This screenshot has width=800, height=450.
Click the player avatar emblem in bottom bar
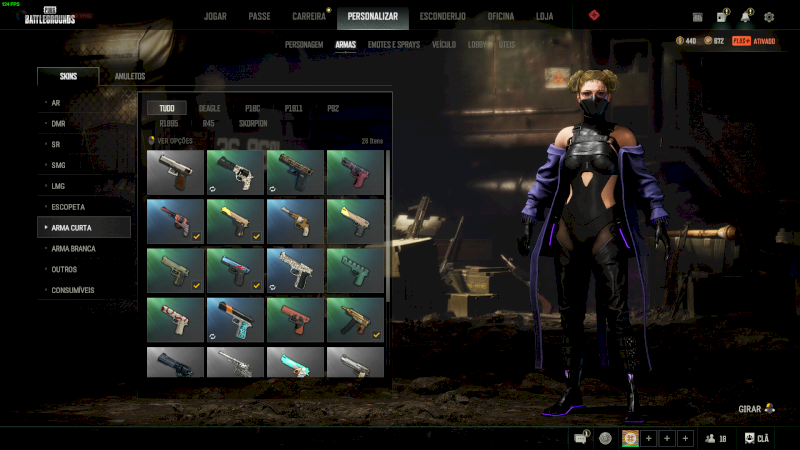coord(630,438)
